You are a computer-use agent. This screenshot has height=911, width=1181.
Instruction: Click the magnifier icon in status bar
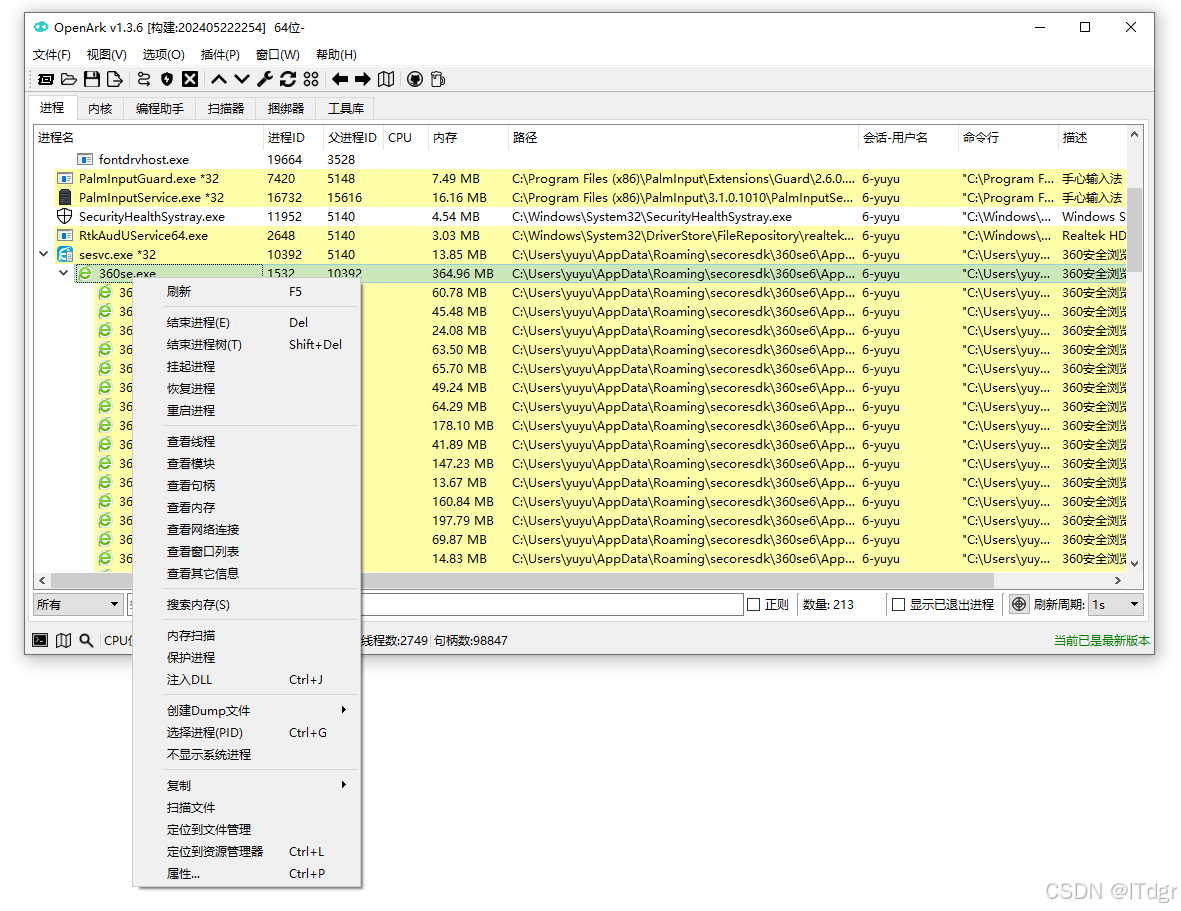click(x=87, y=640)
